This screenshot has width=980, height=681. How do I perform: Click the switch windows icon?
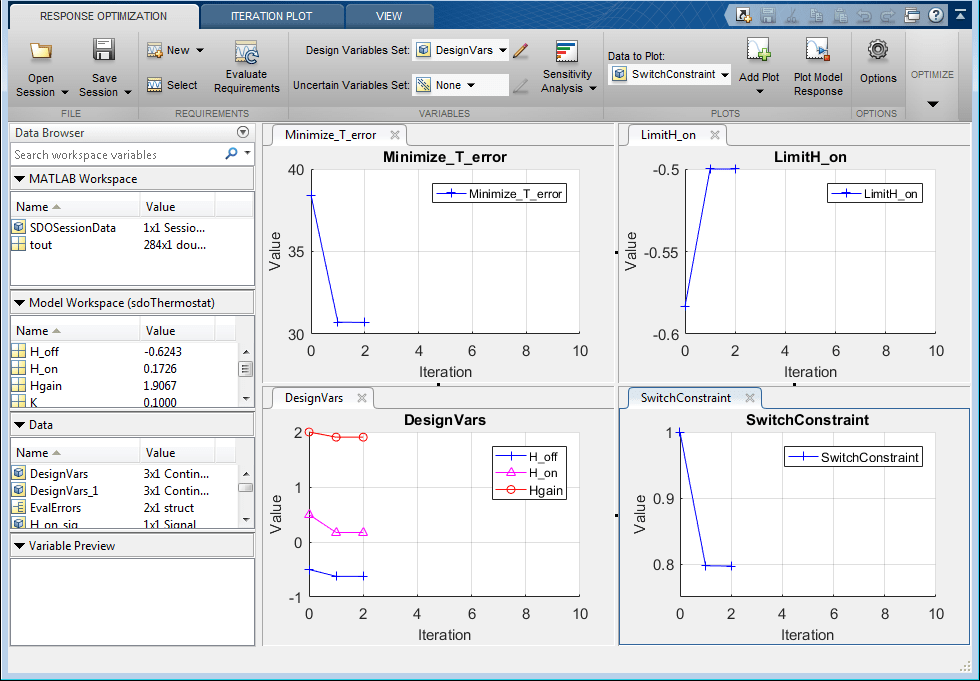912,15
